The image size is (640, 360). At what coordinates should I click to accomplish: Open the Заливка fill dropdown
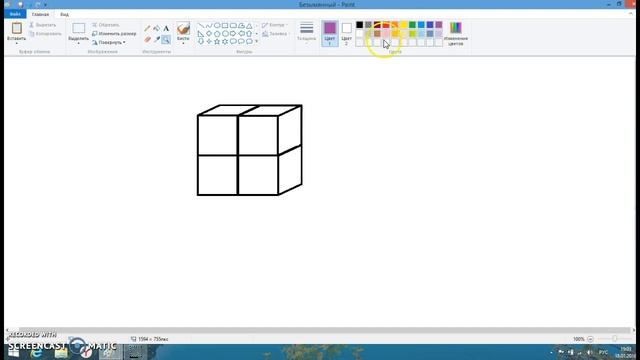click(x=275, y=34)
